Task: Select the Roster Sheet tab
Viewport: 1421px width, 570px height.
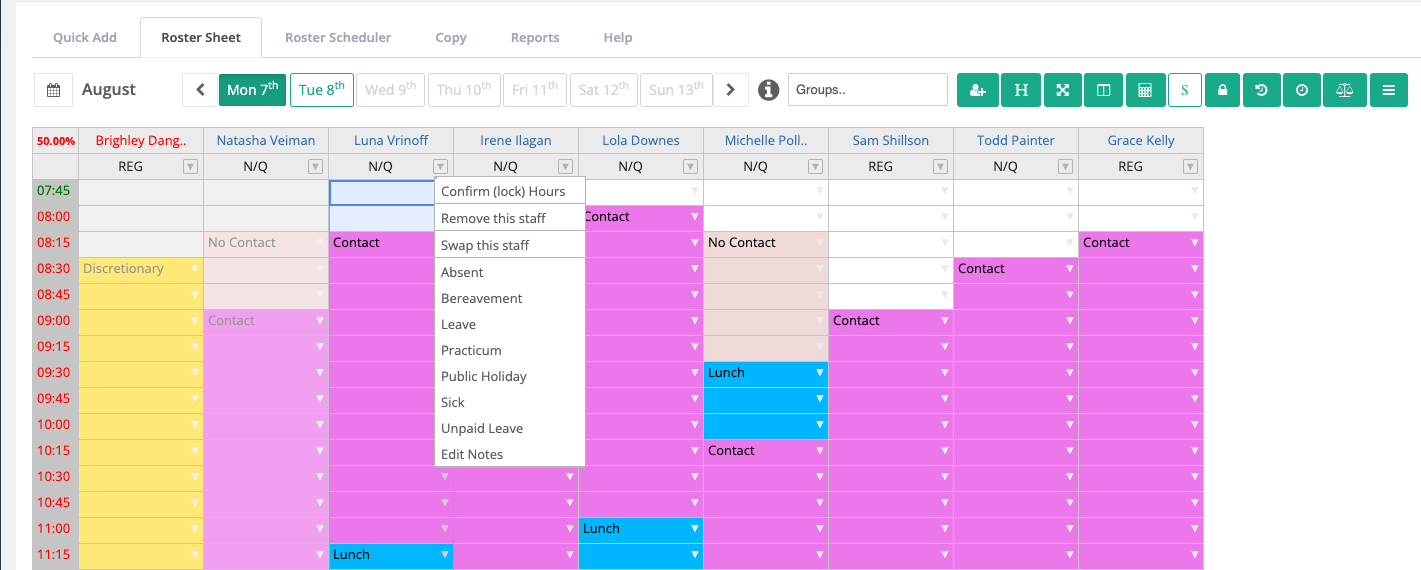Action: pos(201,38)
